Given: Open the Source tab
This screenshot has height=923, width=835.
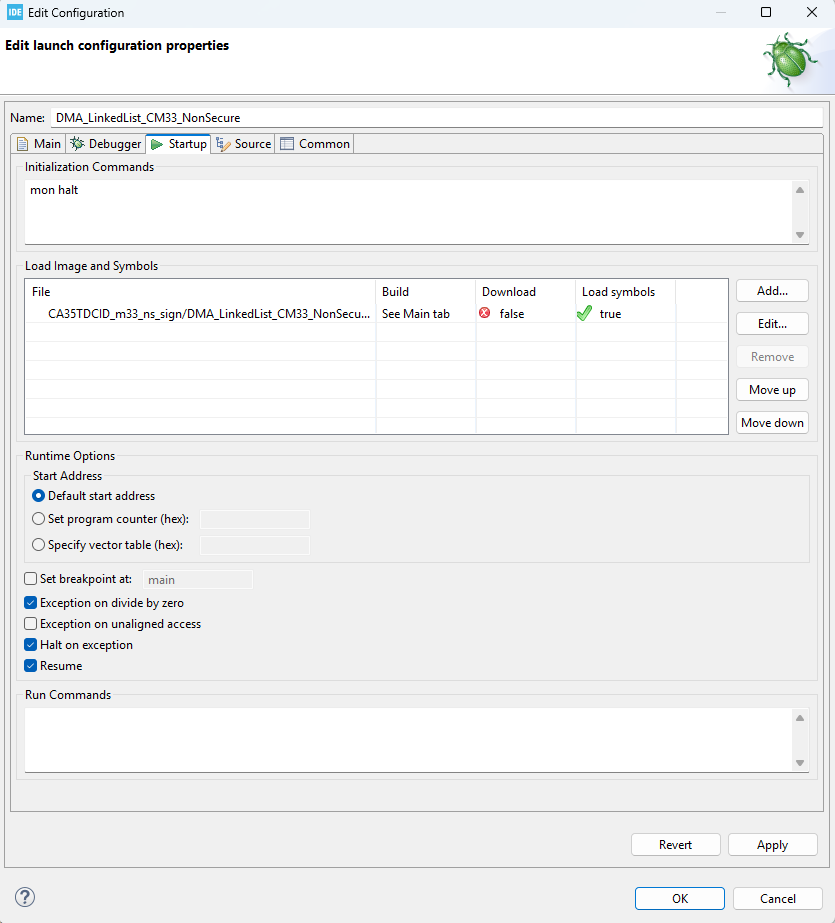Looking at the screenshot, I should (x=244, y=144).
